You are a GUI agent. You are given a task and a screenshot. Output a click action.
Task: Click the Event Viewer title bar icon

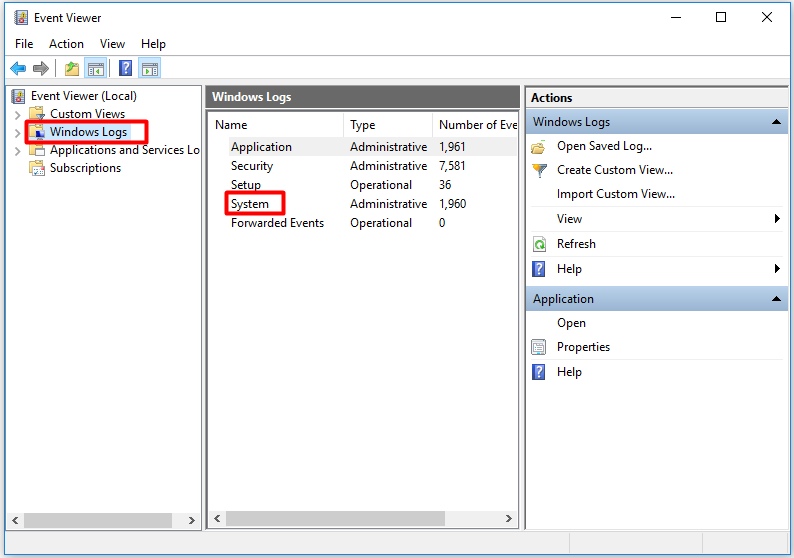[x=21, y=18]
